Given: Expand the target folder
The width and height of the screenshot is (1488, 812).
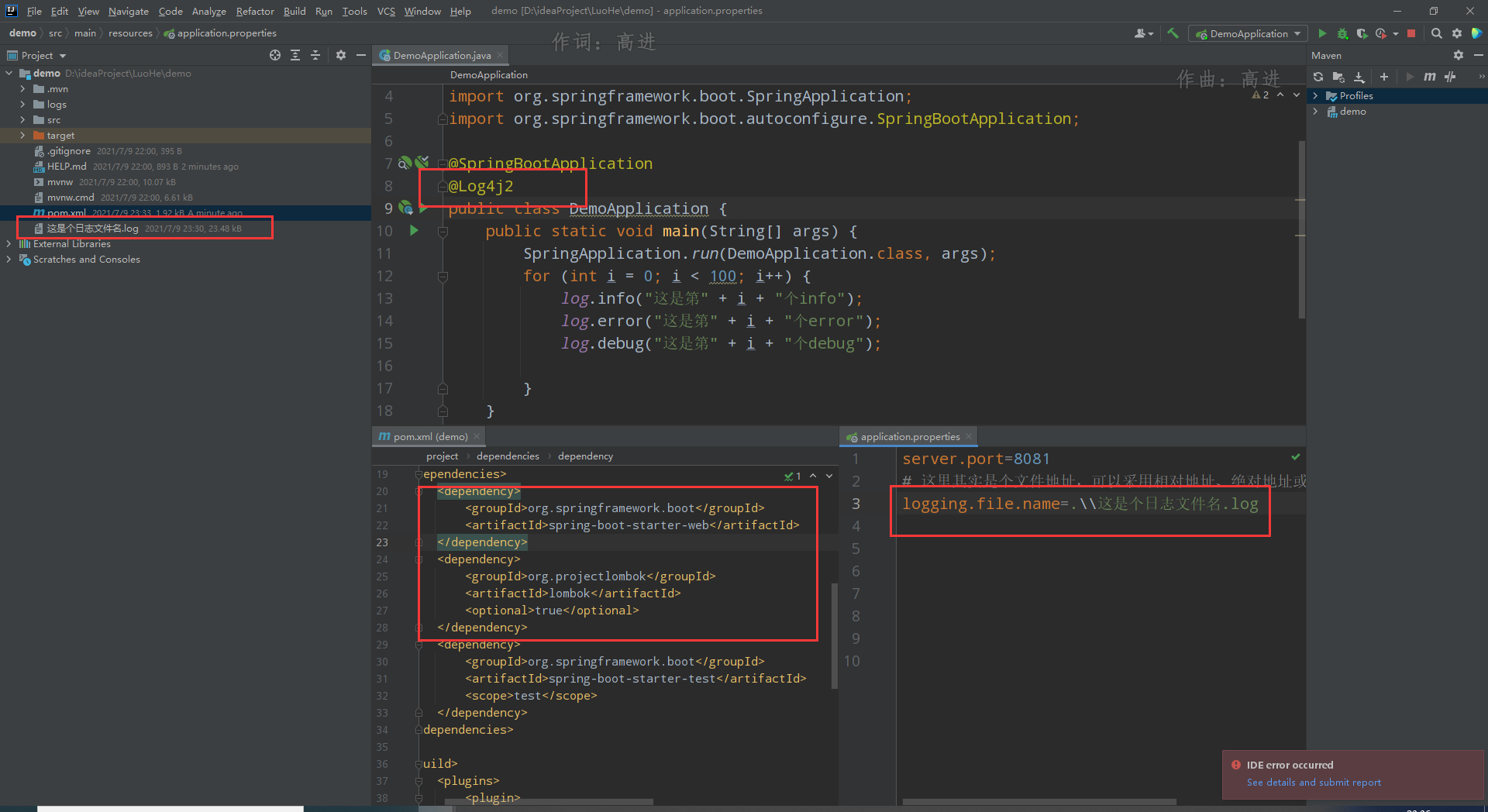Looking at the screenshot, I should 22,135.
